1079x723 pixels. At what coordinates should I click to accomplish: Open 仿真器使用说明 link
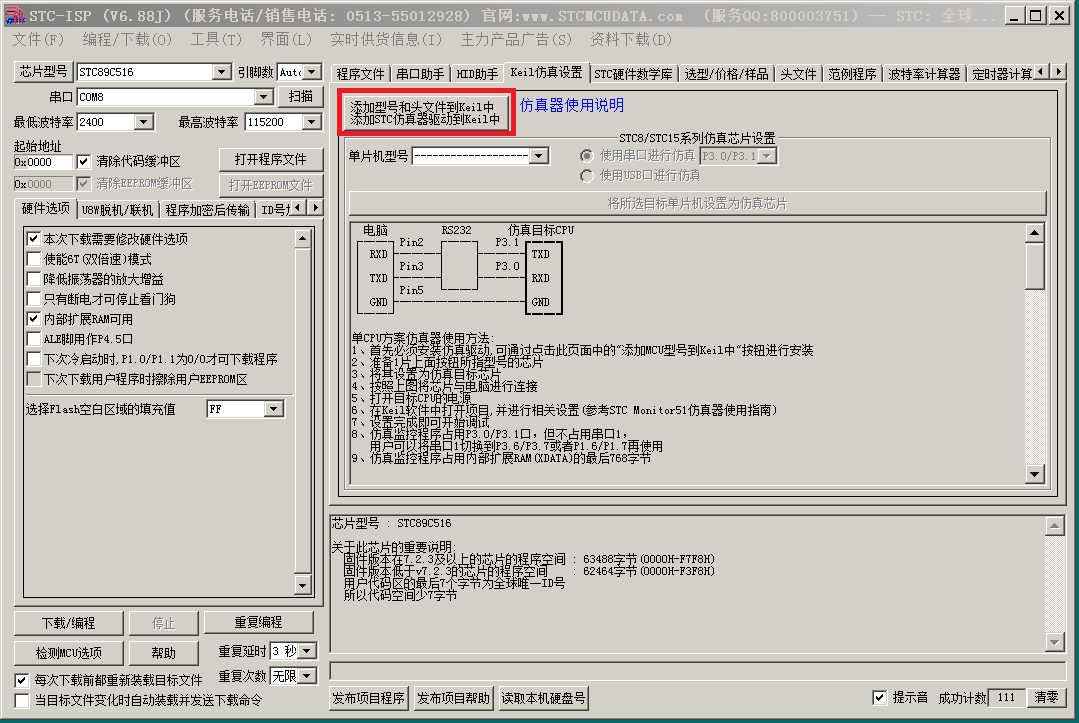click(x=572, y=105)
